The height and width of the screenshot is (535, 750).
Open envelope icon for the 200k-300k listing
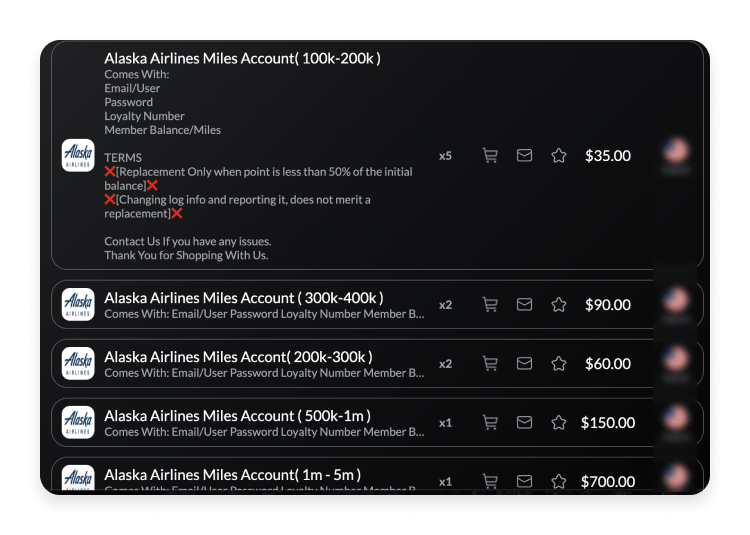[x=524, y=363]
